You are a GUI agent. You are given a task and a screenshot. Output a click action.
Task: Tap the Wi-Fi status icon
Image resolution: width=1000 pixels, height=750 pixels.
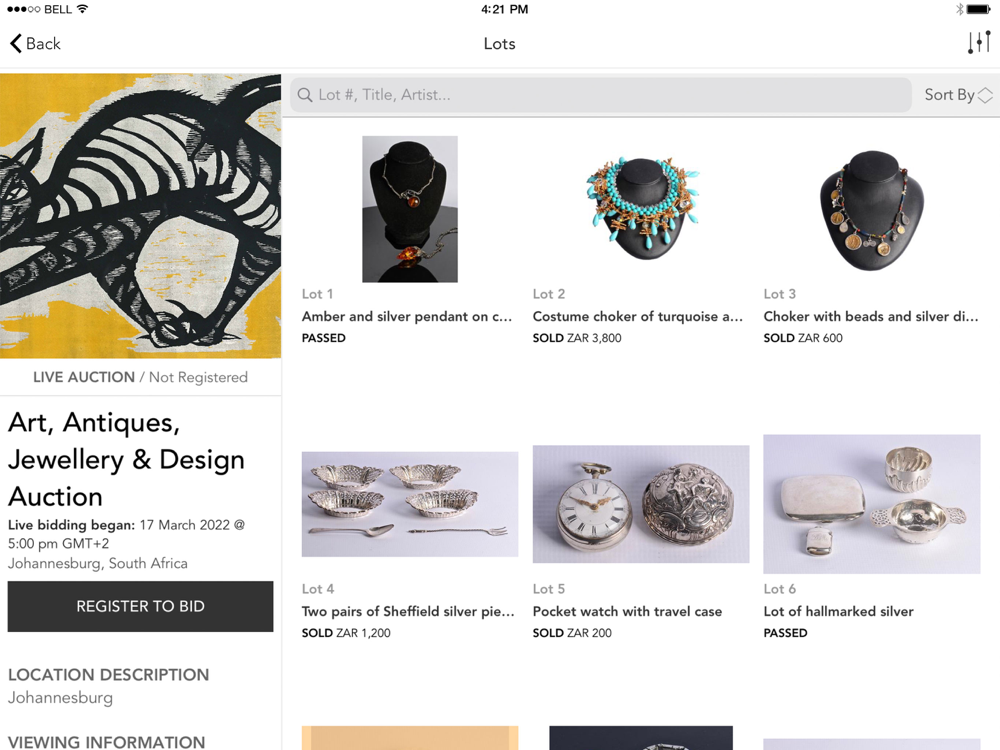point(82,9)
